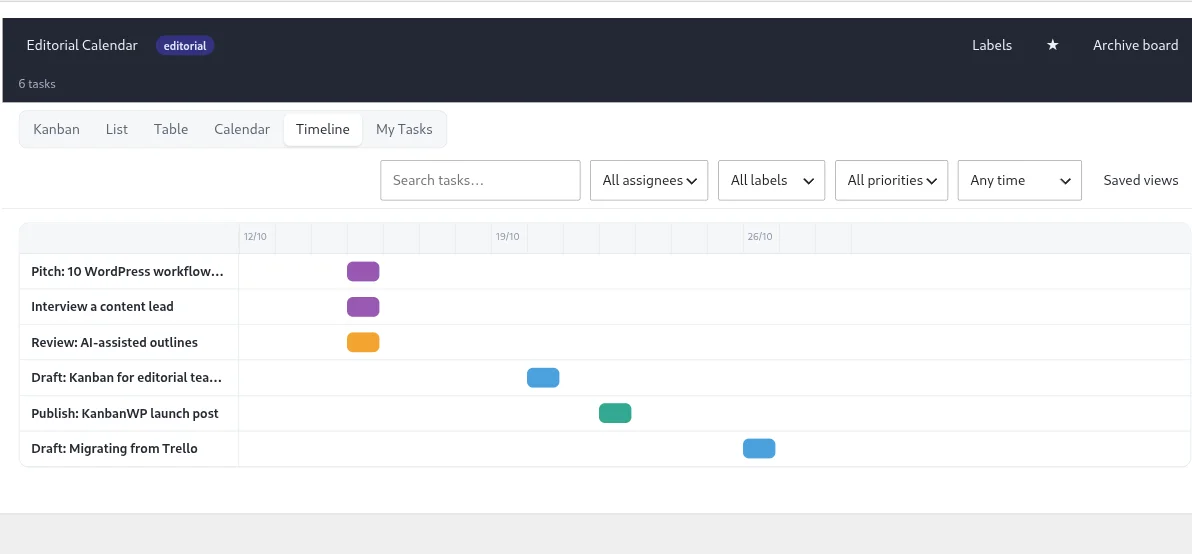Star the Editorial Calendar board
The image size is (1192, 554).
pyautogui.click(x=1052, y=46)
